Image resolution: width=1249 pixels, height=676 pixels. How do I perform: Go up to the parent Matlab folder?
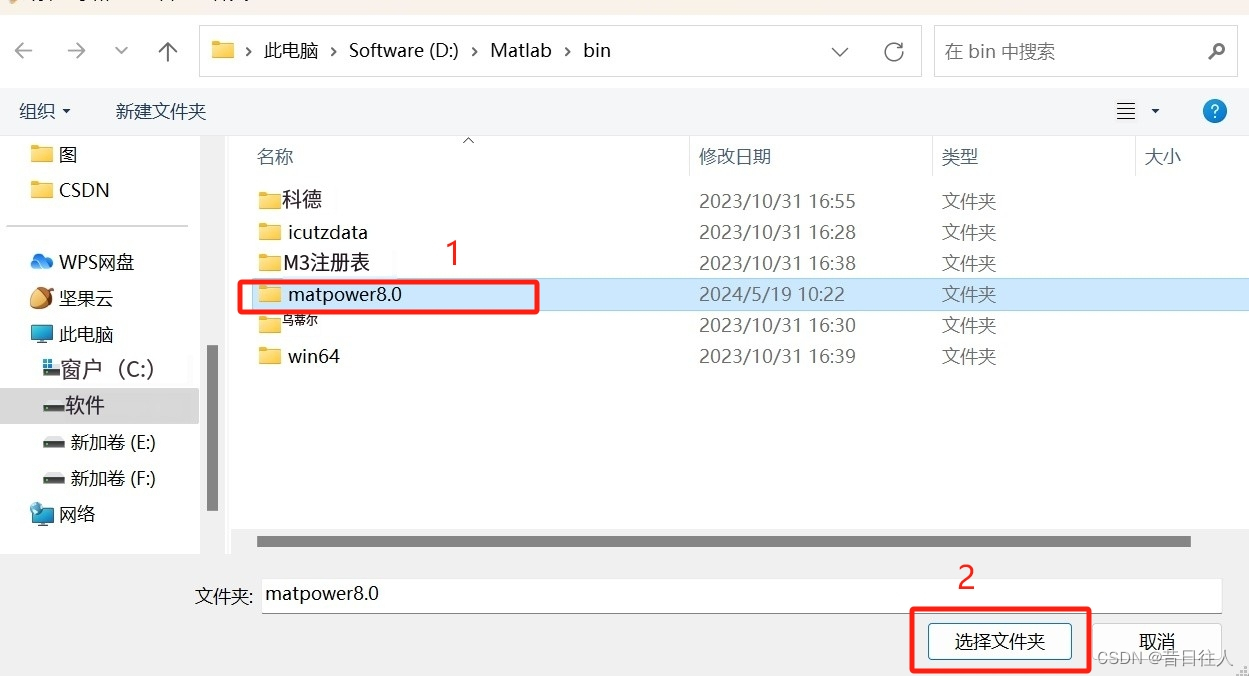(167, 50)
